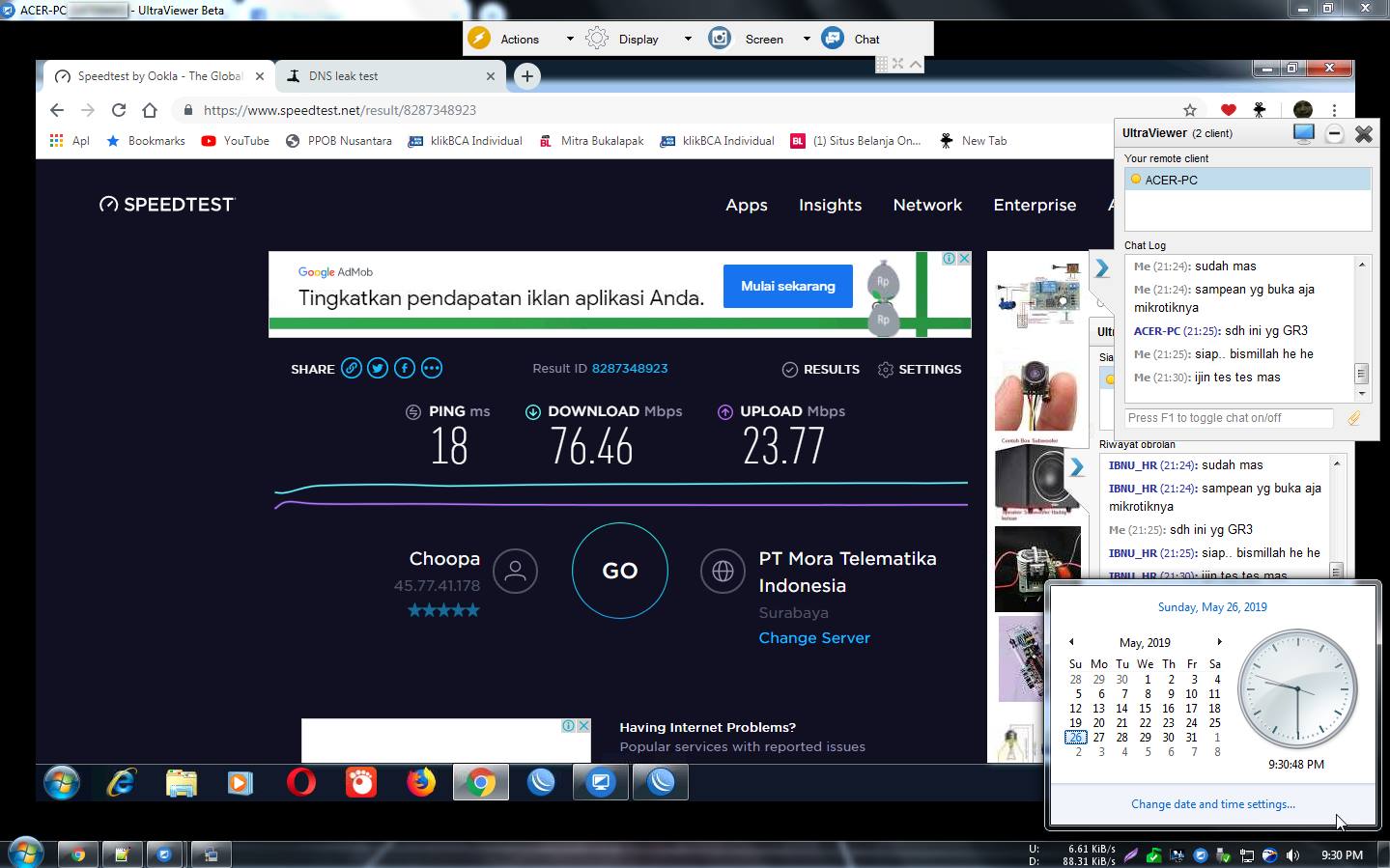This screenshot has height=868, width=1390.
Task: Click the purple feather icon in system tray
Action: click(x=1130, y=855)
